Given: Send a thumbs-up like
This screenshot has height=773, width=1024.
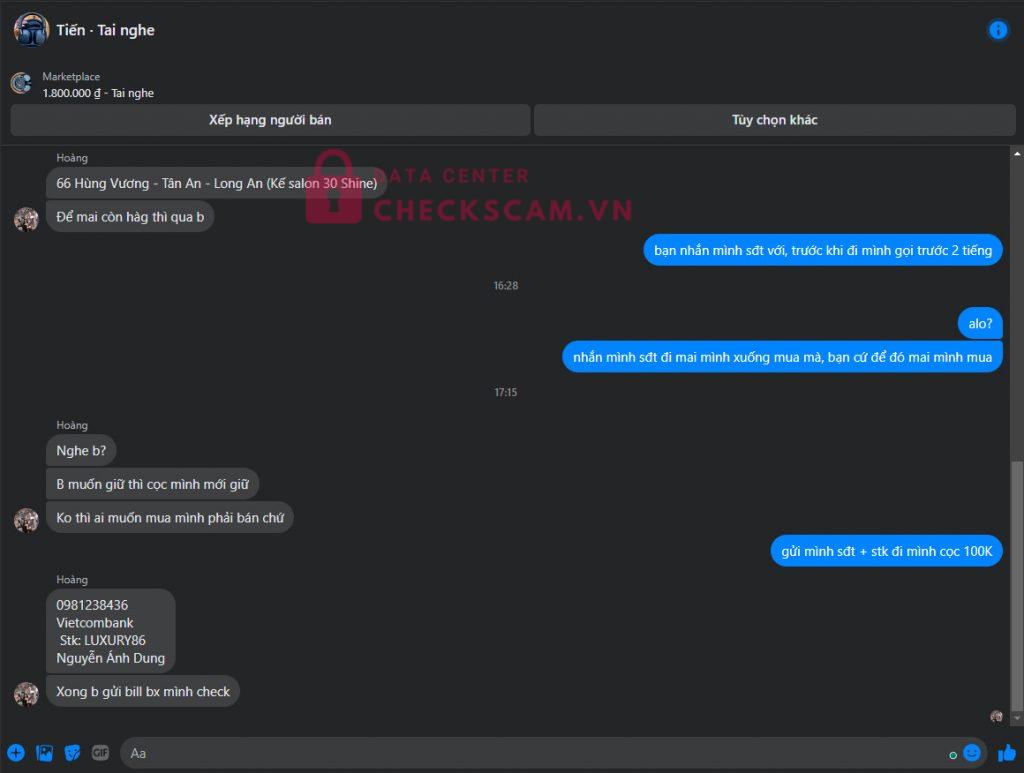Looking at the screenshot, I should click(1006, 753).
